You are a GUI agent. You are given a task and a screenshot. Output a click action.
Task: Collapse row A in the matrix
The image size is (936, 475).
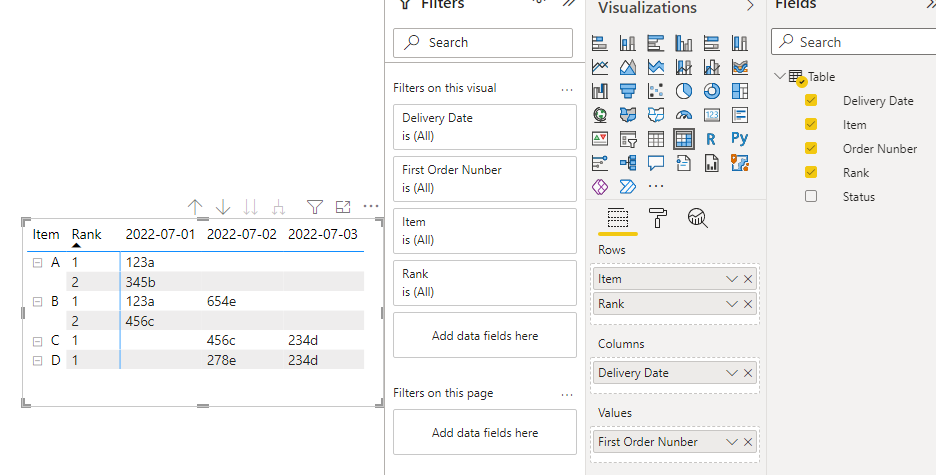pos(38,263)
